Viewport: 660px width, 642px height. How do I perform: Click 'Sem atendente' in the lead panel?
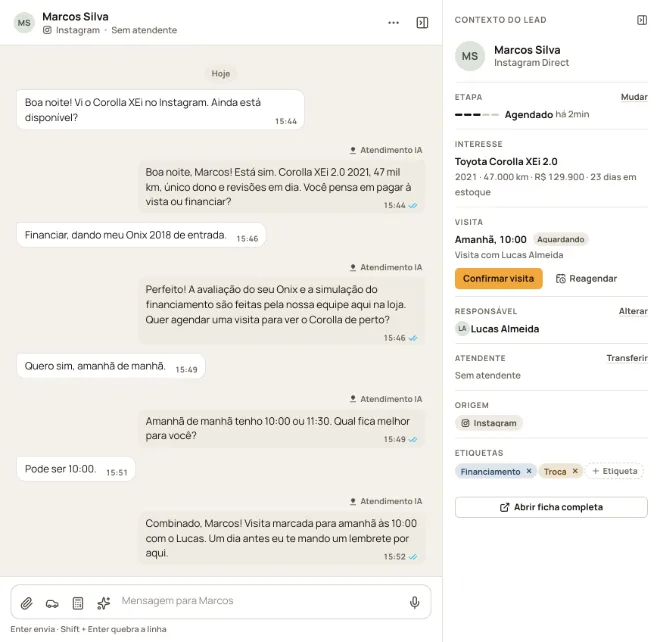487,376
